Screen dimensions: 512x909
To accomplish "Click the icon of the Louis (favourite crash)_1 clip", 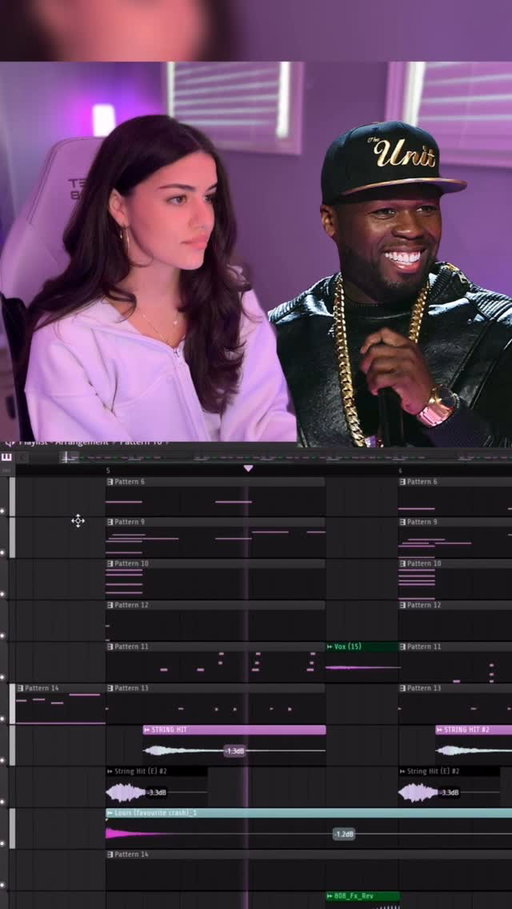I will click(110, 813).
